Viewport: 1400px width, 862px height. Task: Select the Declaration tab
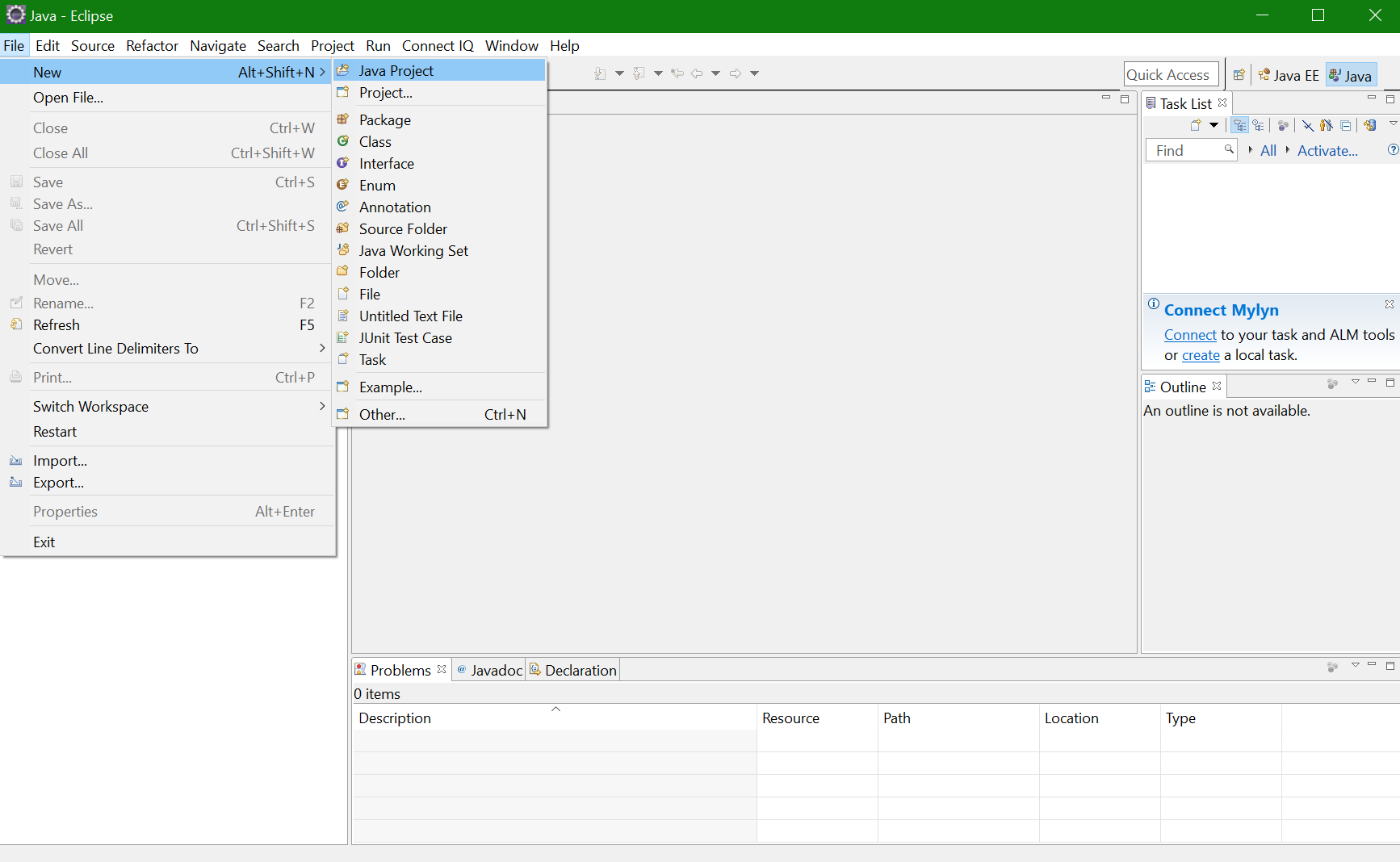coord(573,670)
